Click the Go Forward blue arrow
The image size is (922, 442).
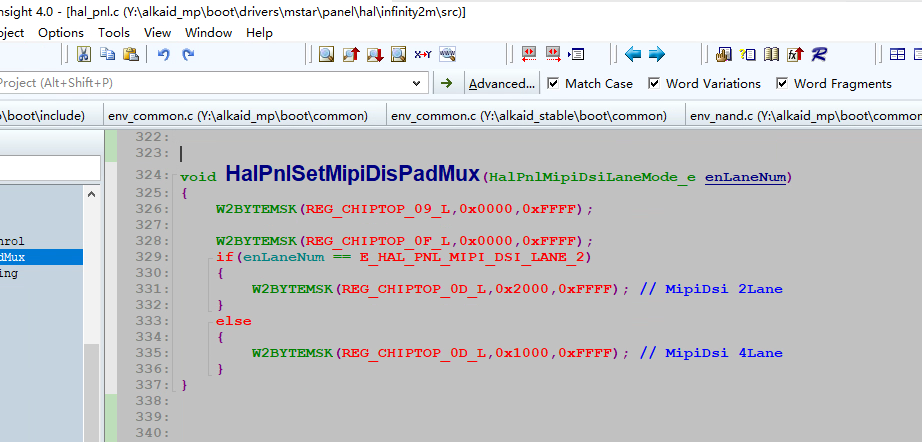tap(657, 54)
